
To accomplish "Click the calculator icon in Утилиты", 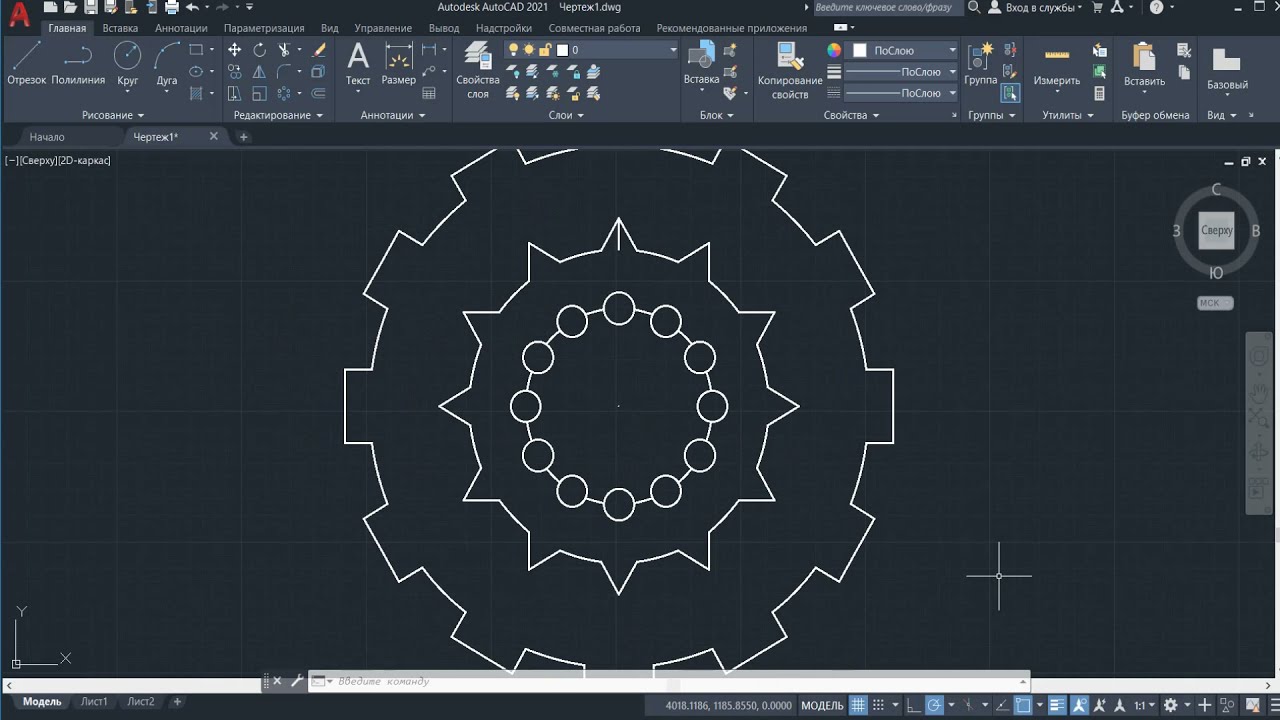I will 1100,93.
